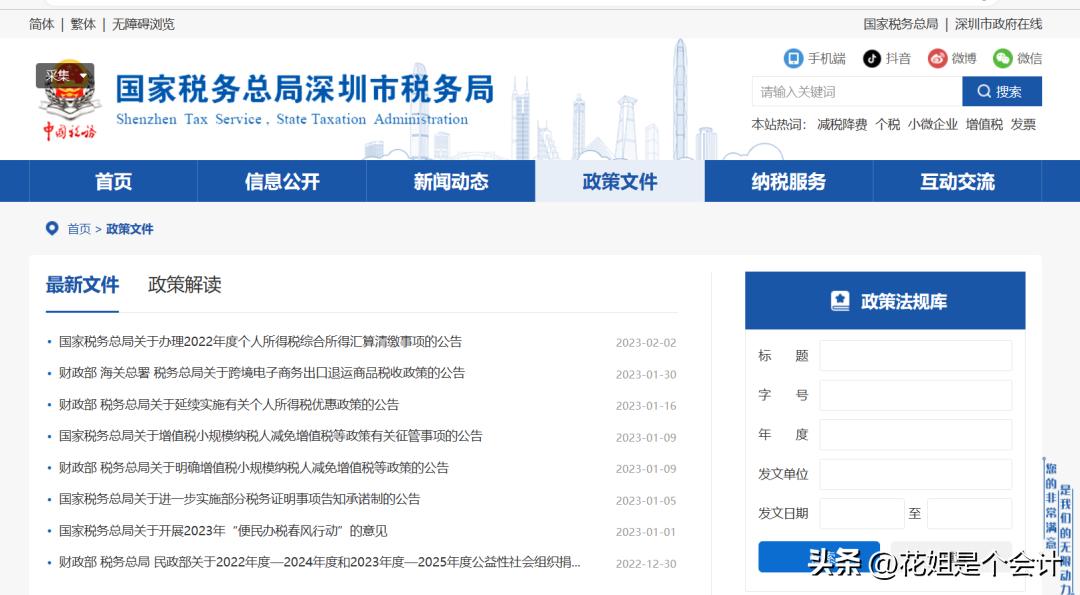Click the location pin icon in the breadcrumb
This screenshot has height=595, width=1080.
pos(51,228)
